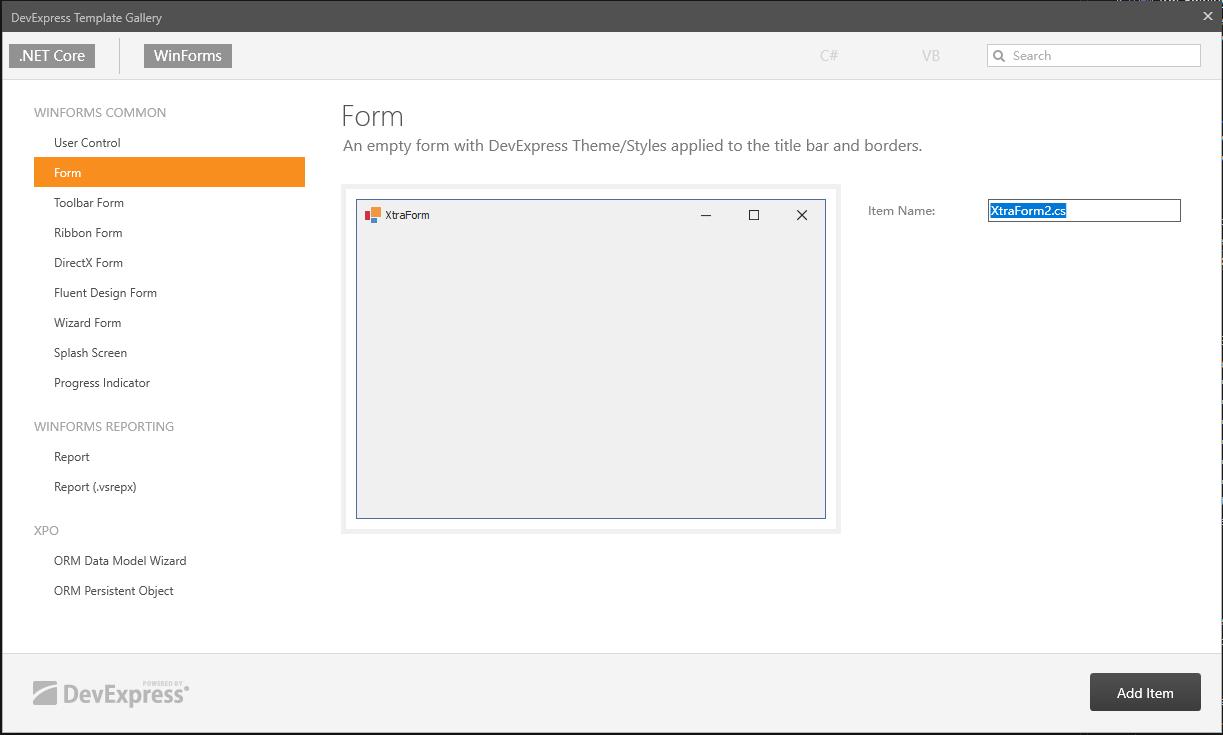This screenshot has width=1223, height=735.
Task: Click the Add Item button
Action: (1144, 691)
